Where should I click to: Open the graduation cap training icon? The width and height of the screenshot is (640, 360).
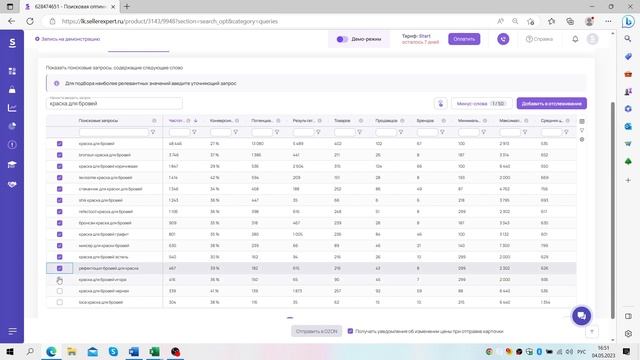click(x=12, y=164)
